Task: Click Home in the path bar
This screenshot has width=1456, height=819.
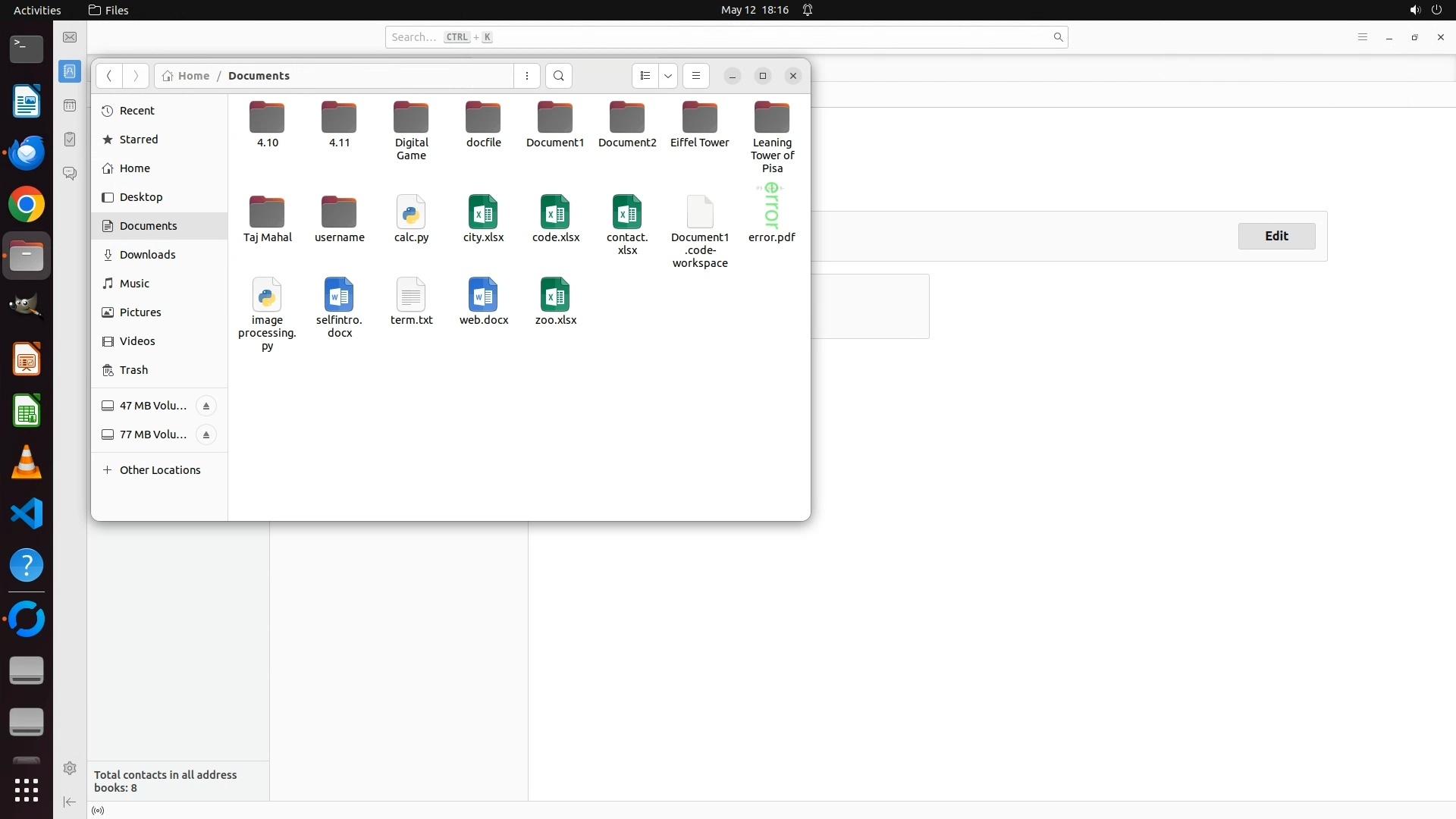Action: pyautogui.click(x=187, y=76)
